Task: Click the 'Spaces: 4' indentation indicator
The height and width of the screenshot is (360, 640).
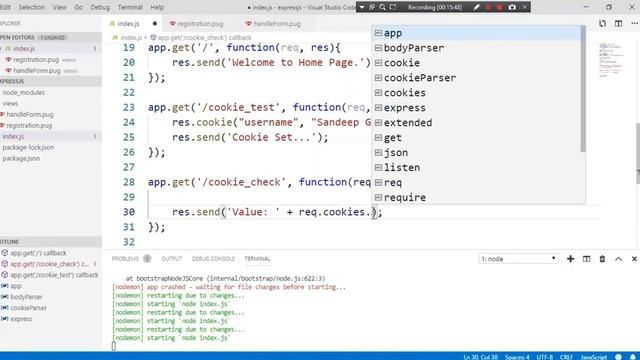Action: (x=517, y=357)
